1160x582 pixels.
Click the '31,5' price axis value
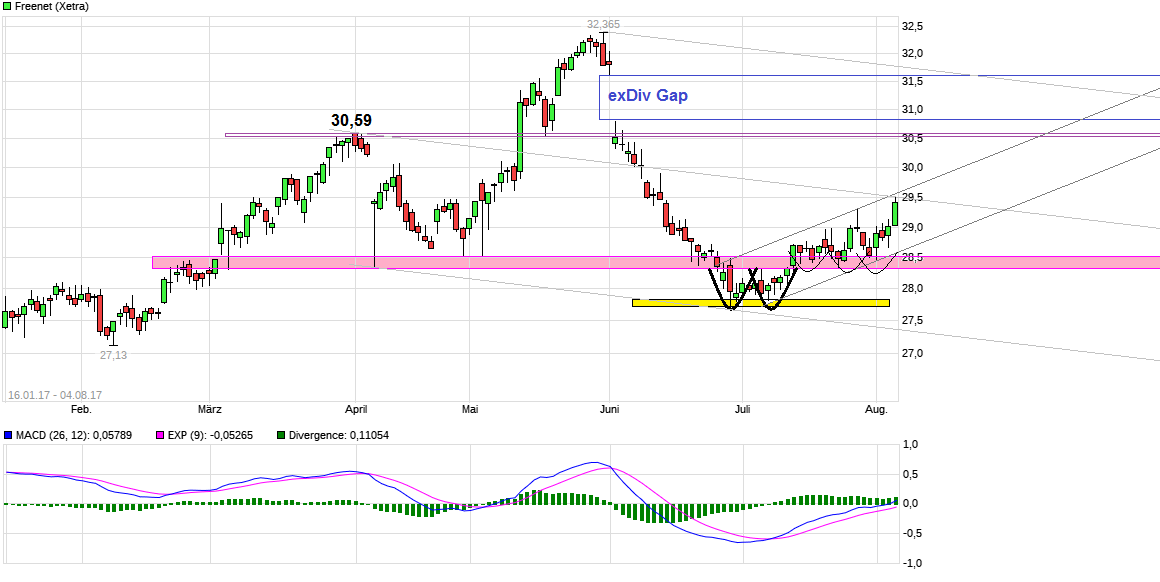pyautogui.click(x=912, y=81)
